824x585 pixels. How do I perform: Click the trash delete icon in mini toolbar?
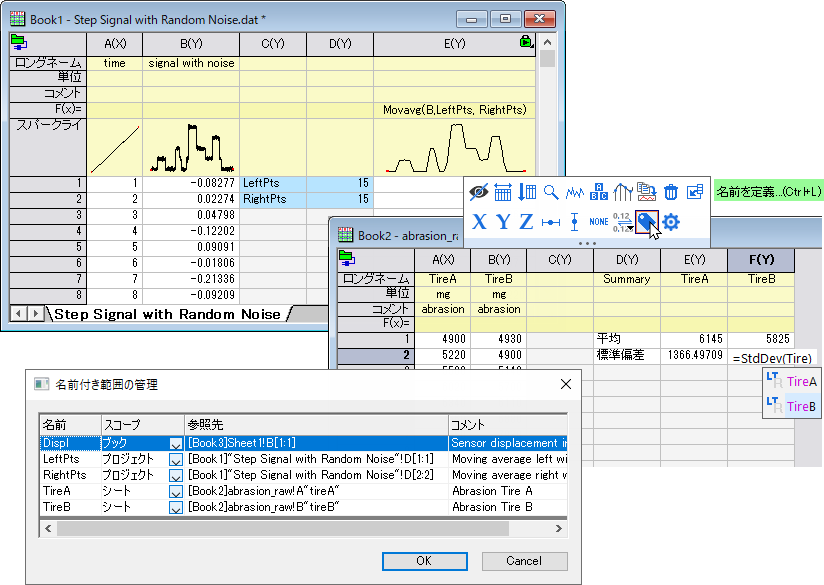tap(671, 192)
